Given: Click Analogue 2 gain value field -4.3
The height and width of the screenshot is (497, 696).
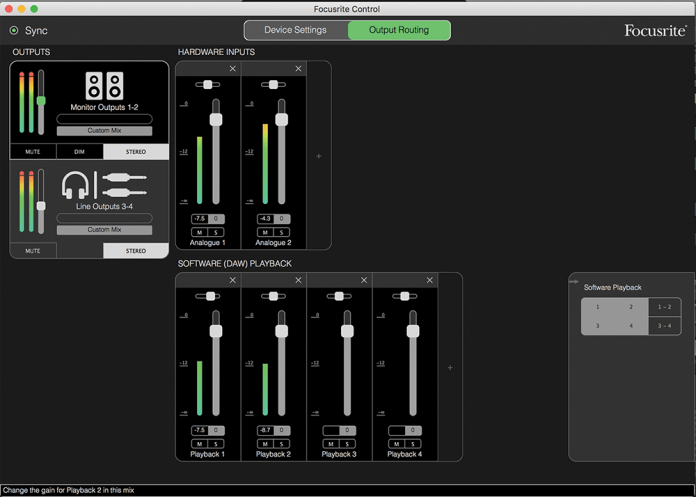Looking at the screenshot, I should point(265,219).
